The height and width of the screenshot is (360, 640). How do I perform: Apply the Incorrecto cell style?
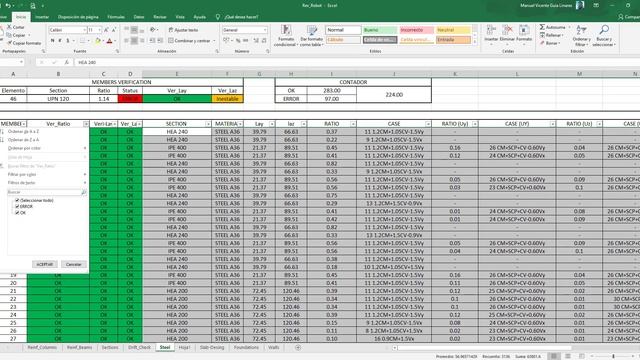416,30
